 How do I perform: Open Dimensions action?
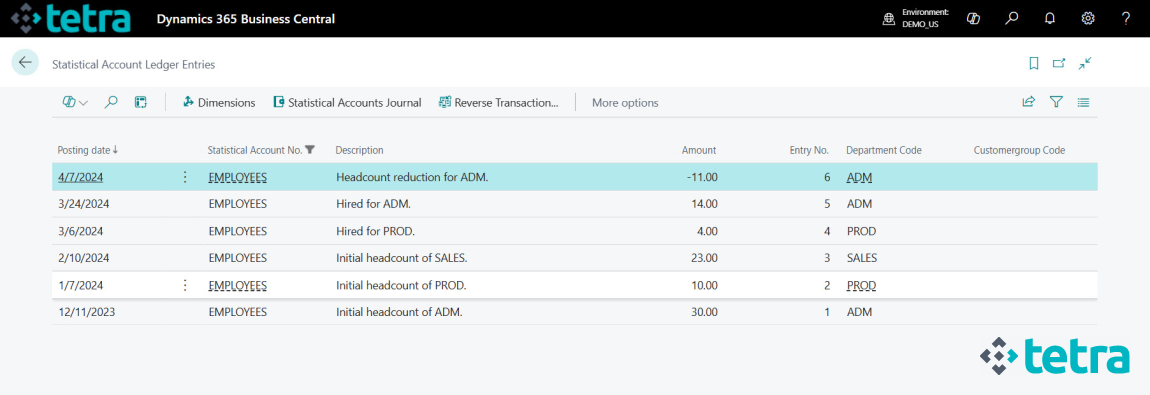pyautogui.click(x=219, y=103)
